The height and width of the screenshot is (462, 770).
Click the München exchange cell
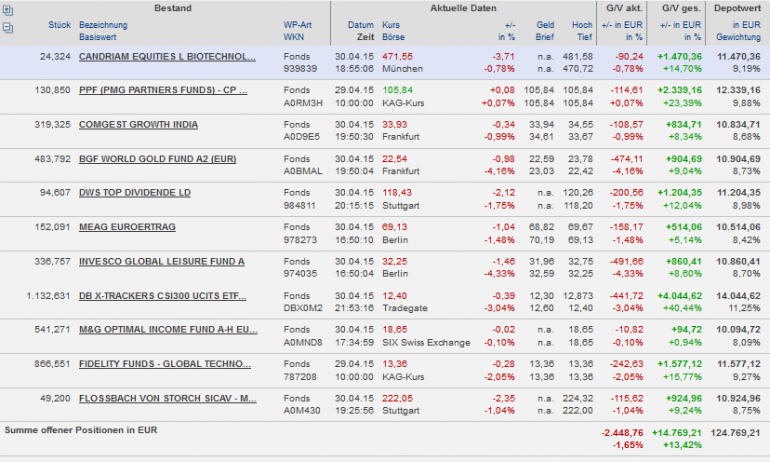(x=402, y=69)
